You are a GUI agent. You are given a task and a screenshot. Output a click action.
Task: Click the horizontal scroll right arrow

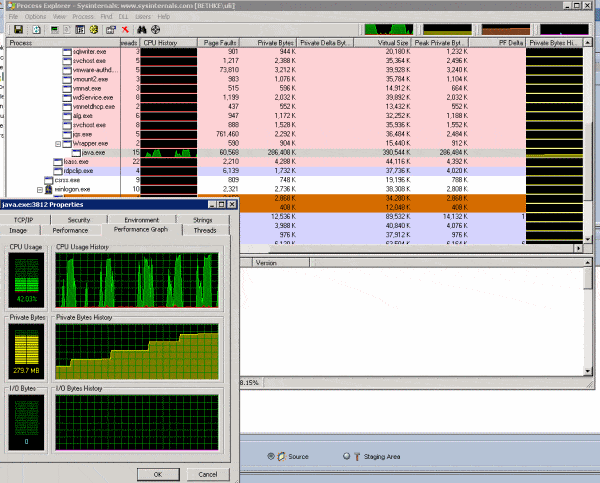[579, 248]
